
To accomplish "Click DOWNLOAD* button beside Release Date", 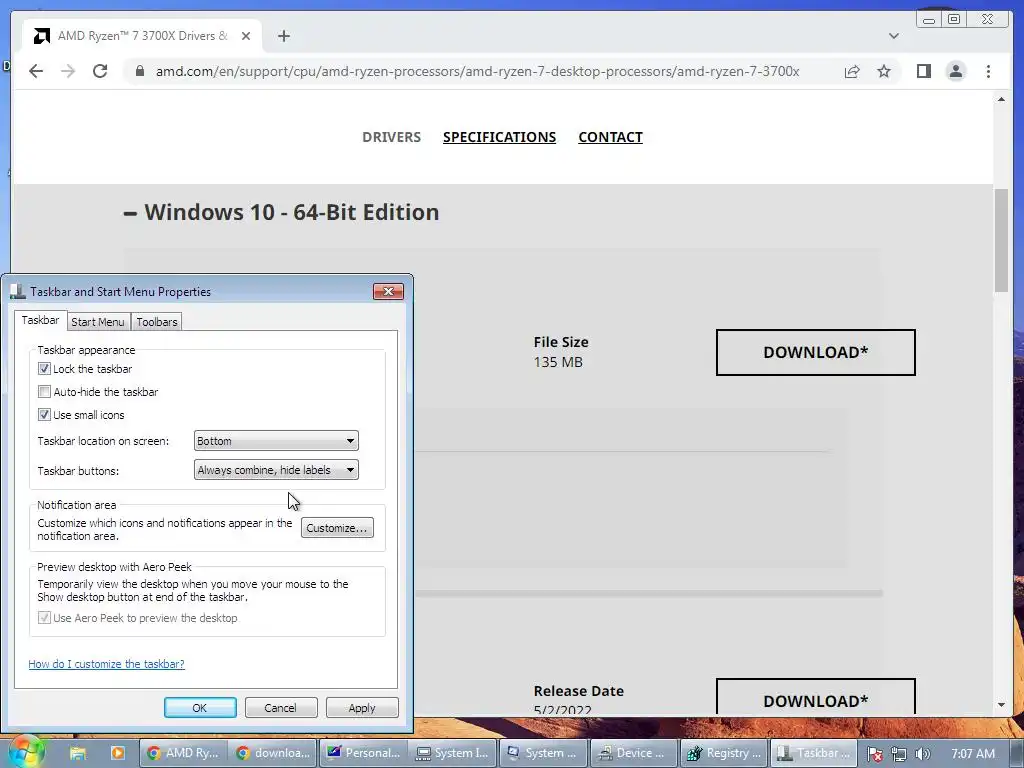I will pos(816,697).
